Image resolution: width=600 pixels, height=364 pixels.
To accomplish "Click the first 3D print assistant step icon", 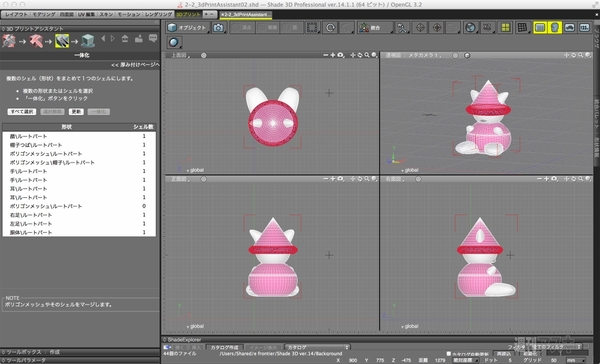I will pos(9,41).
